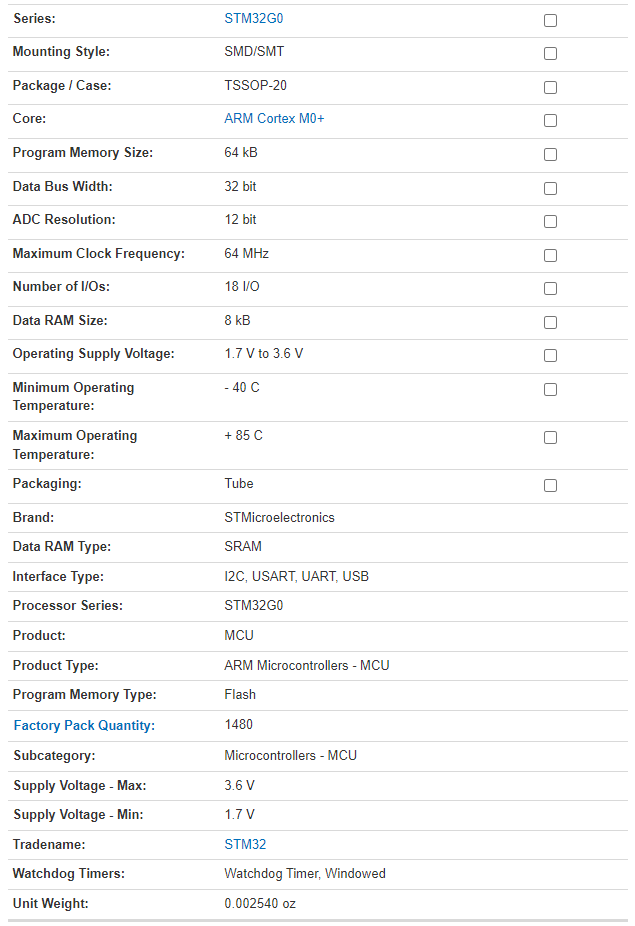Click the Factory Pack Quantity link
This screenshot has width=635, height=926.
(84, 726)
